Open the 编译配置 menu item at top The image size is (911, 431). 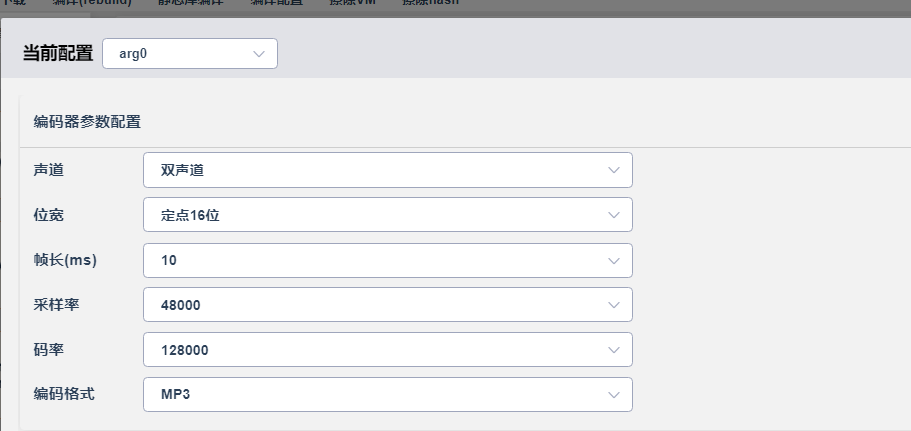[x=277, y=2]
